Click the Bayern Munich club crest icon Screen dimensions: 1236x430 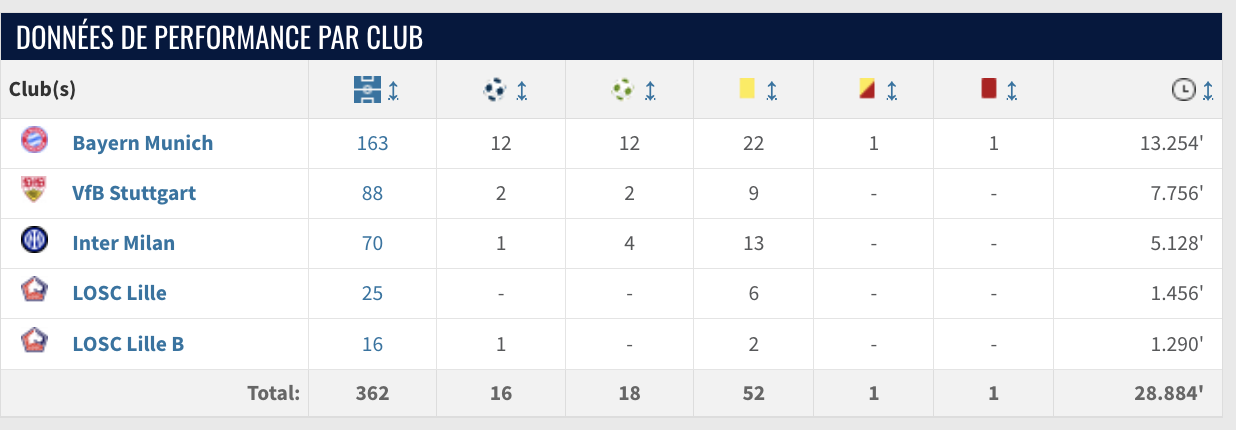tap(34, 141)
